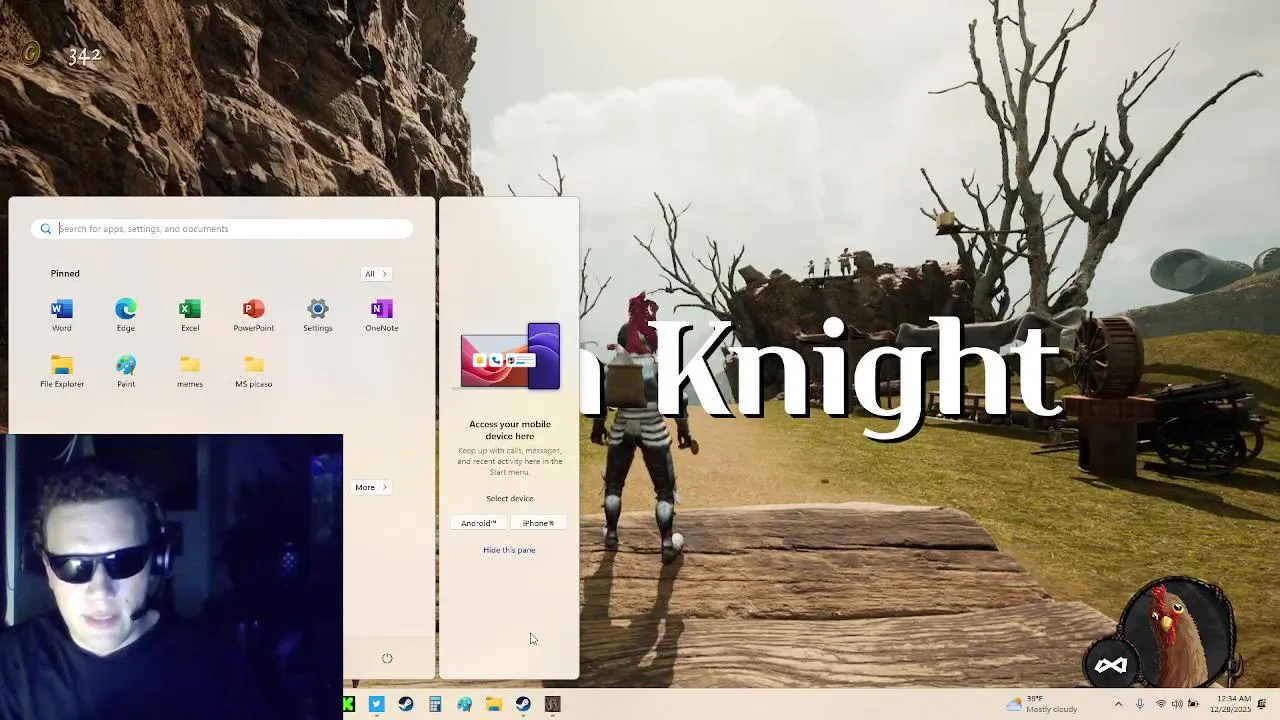Launch Paint from pinned apps

click(x=125, y=371)
